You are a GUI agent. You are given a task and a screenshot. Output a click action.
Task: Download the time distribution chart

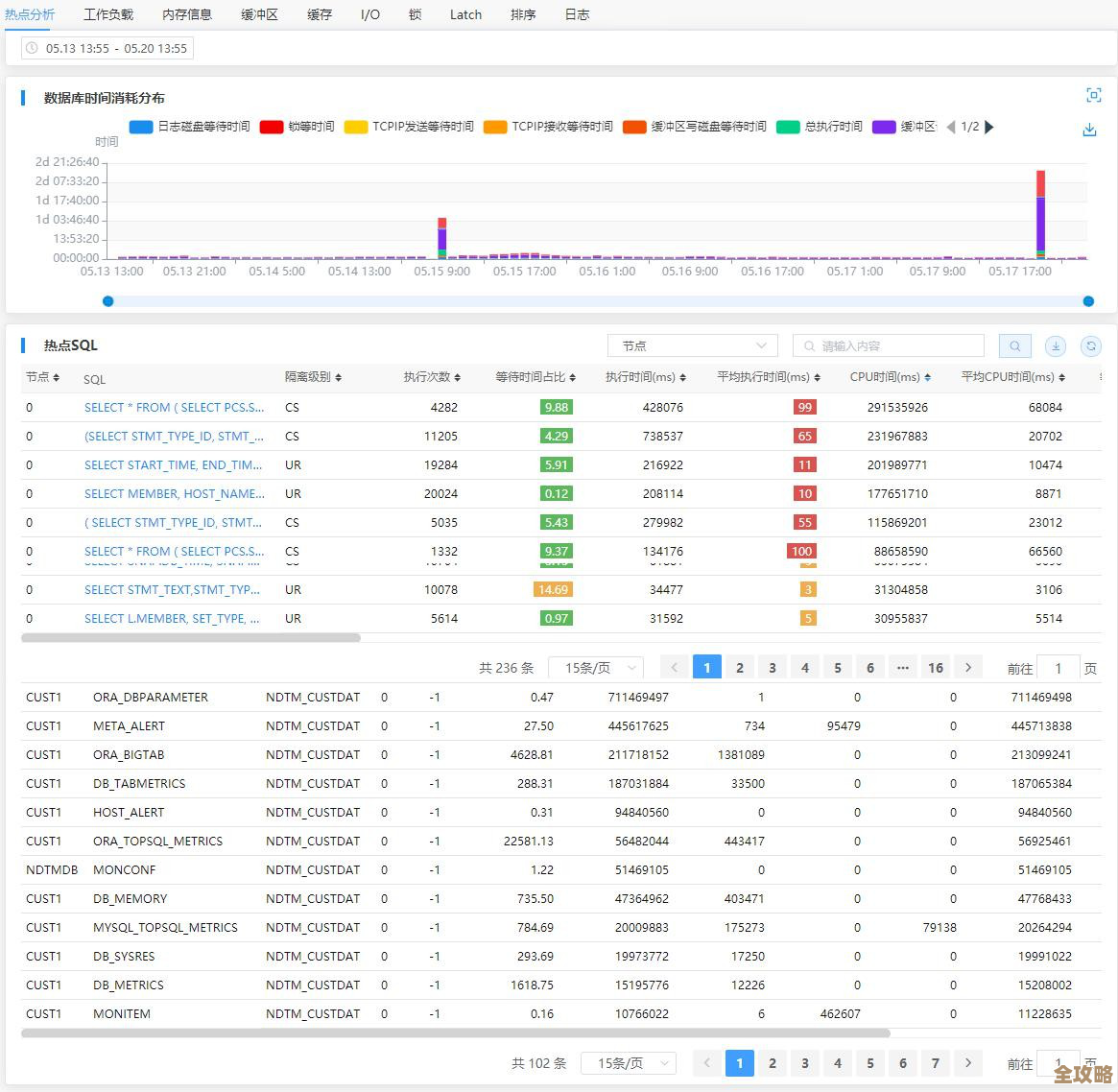coord(1089,130)
